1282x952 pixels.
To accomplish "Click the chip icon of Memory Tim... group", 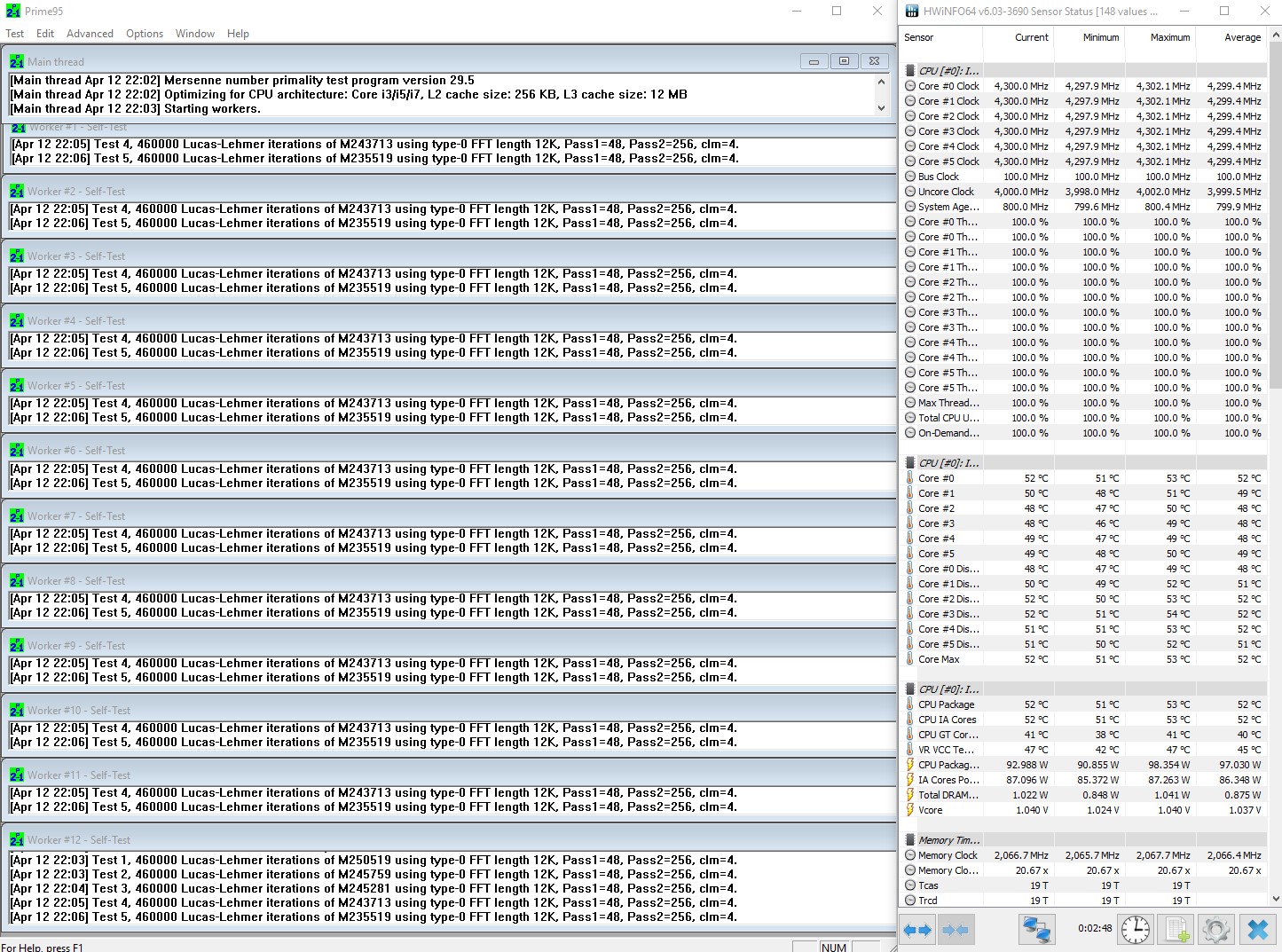I will pos(910,840).
